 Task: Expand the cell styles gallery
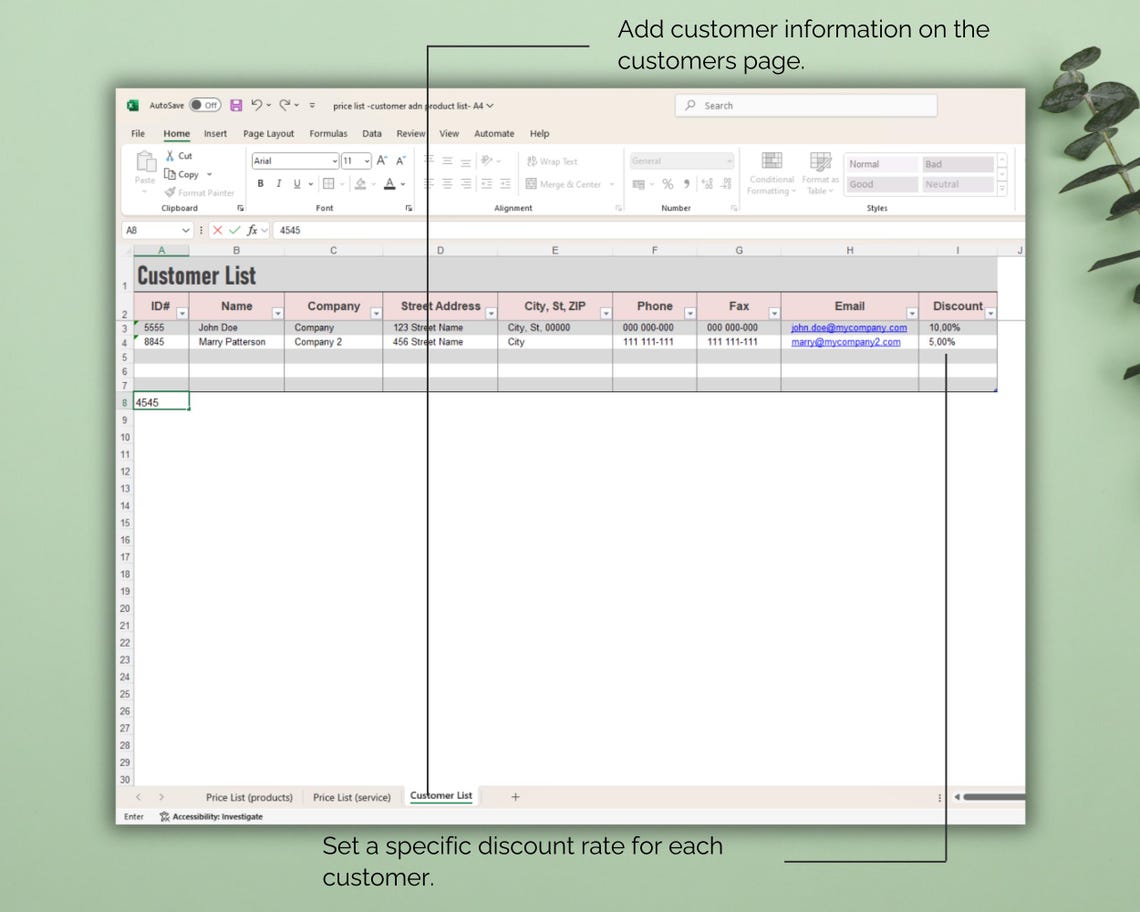coord(1002,188)
